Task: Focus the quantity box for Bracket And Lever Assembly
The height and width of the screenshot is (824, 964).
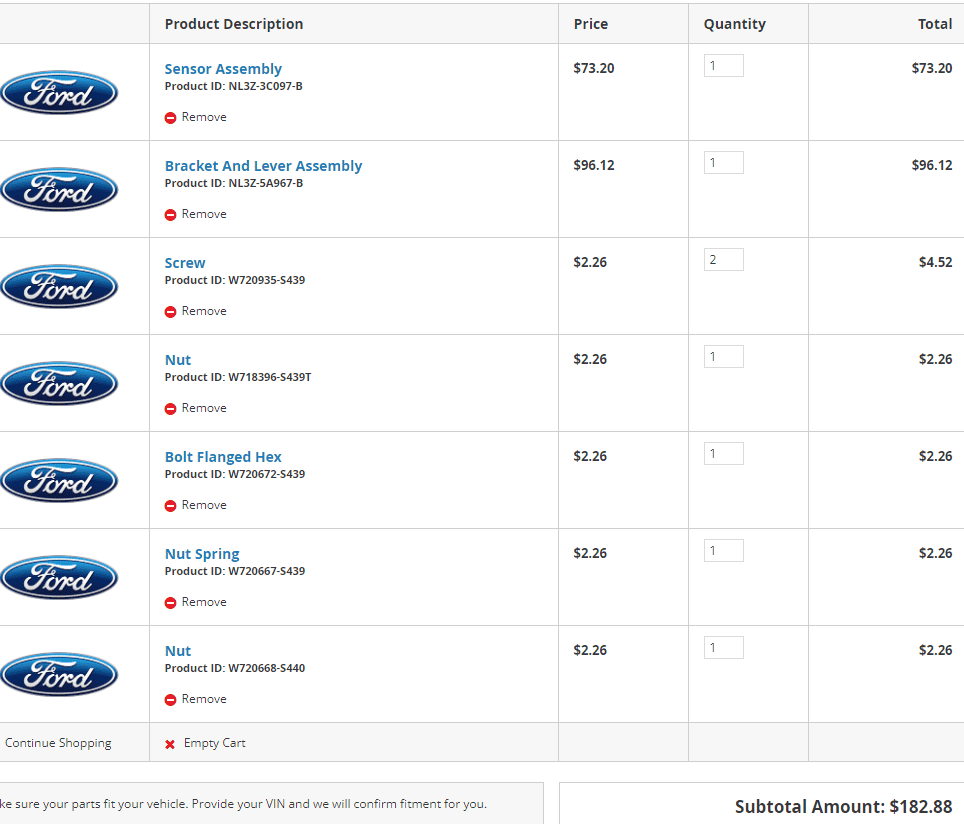Action: pos(723,163)
